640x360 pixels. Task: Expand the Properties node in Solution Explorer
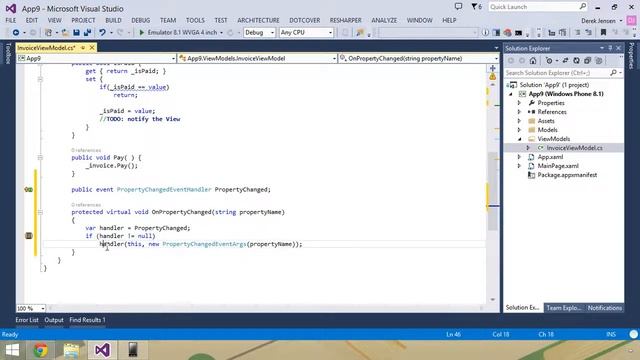[x=519, y=103]
